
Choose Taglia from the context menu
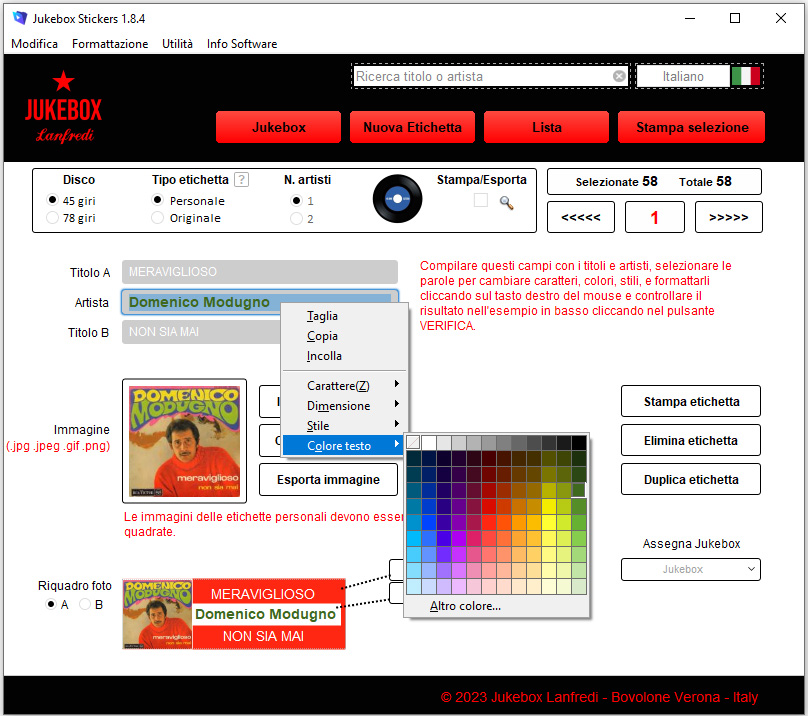point(345,315)
